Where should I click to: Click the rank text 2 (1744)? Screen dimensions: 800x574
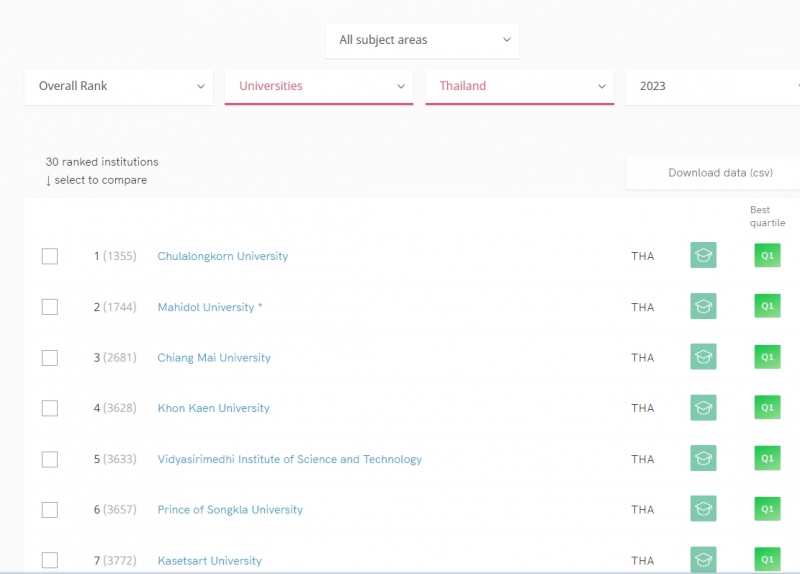(x=115, y=307)
